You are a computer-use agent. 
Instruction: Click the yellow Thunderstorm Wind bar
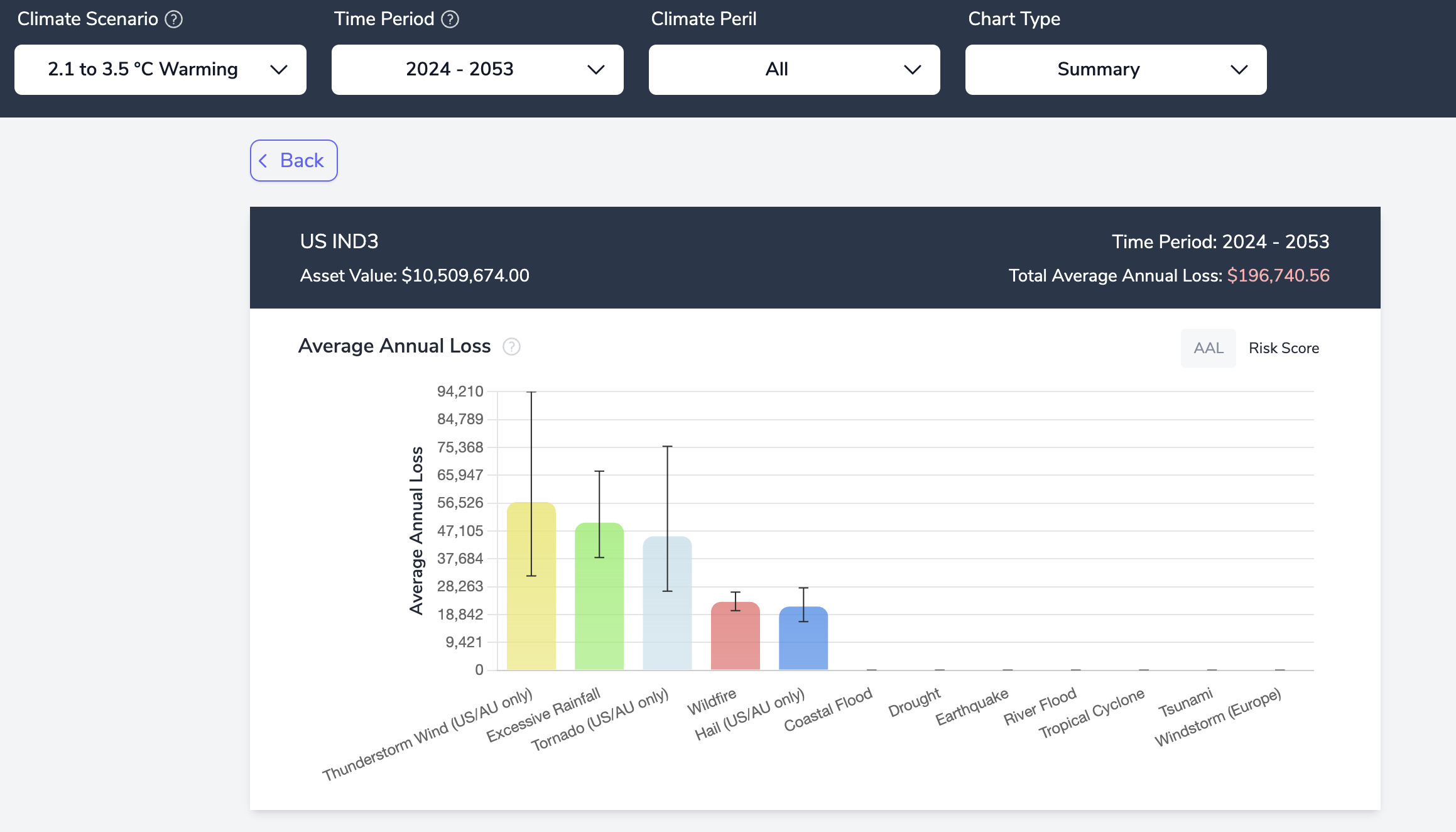[x=531, y=586]
